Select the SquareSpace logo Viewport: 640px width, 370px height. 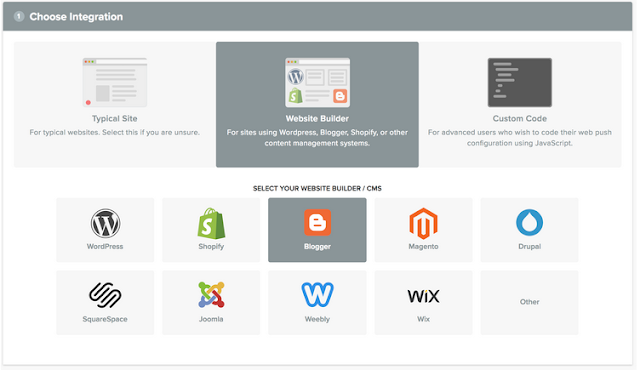pos(105,295)
